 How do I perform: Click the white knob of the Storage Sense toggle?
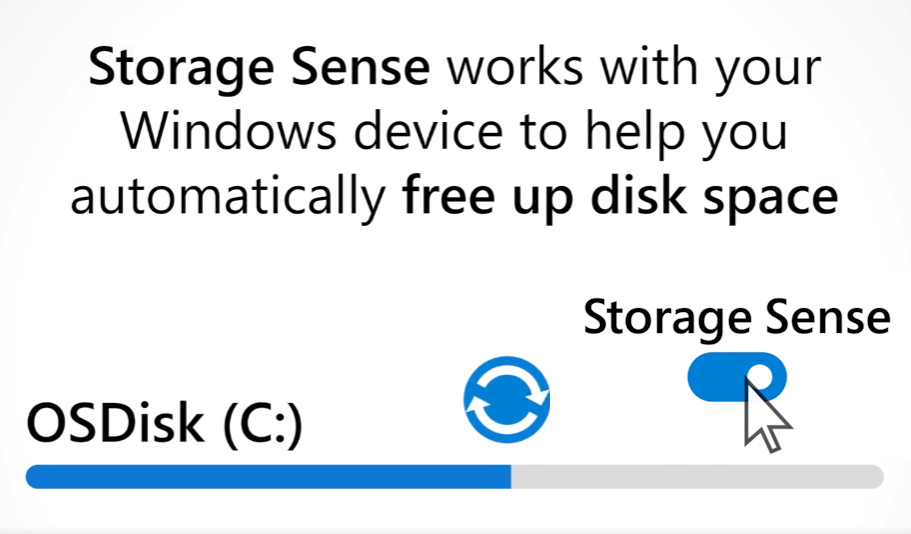(x=763, y=377)
